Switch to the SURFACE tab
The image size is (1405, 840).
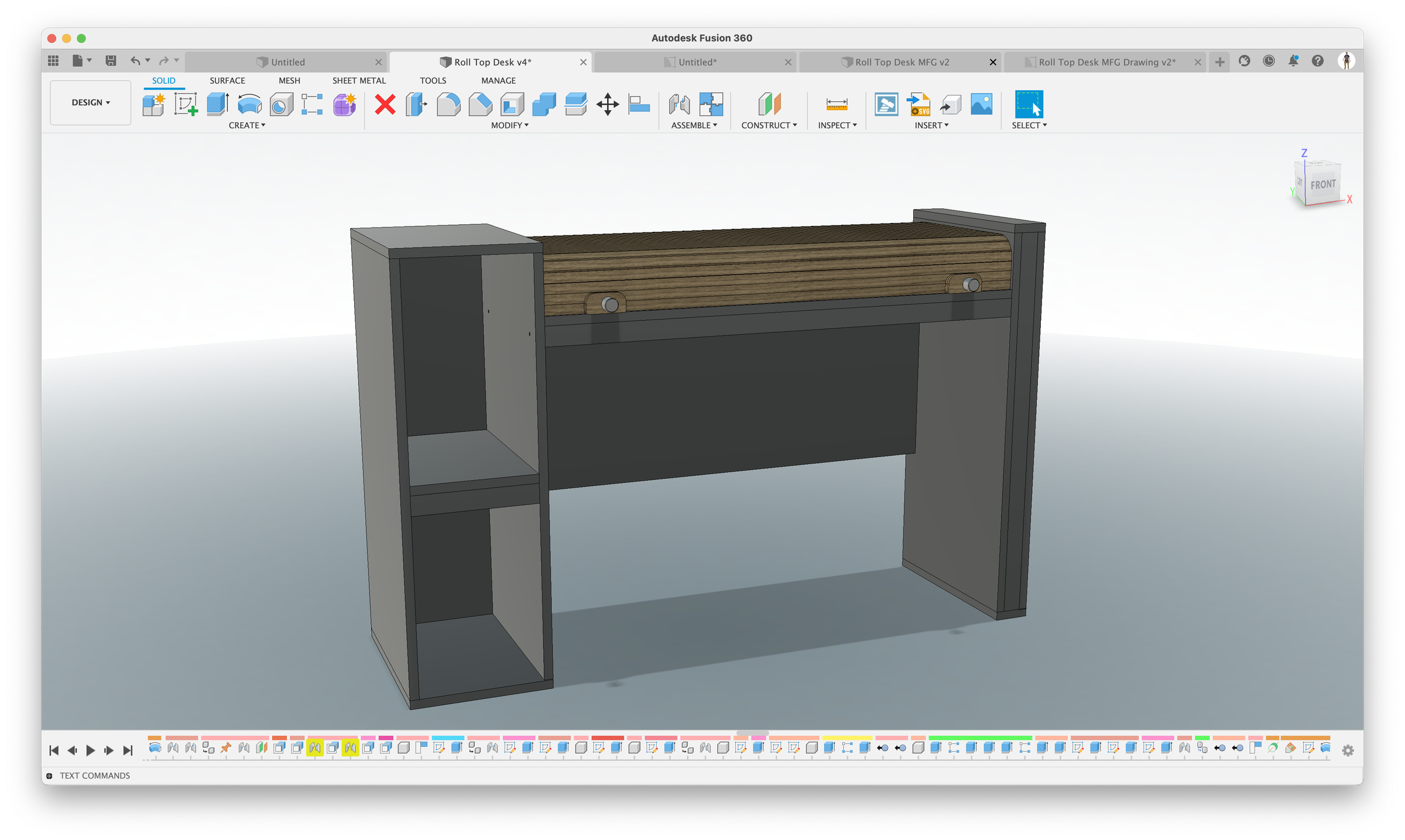(x=227, y=81)
